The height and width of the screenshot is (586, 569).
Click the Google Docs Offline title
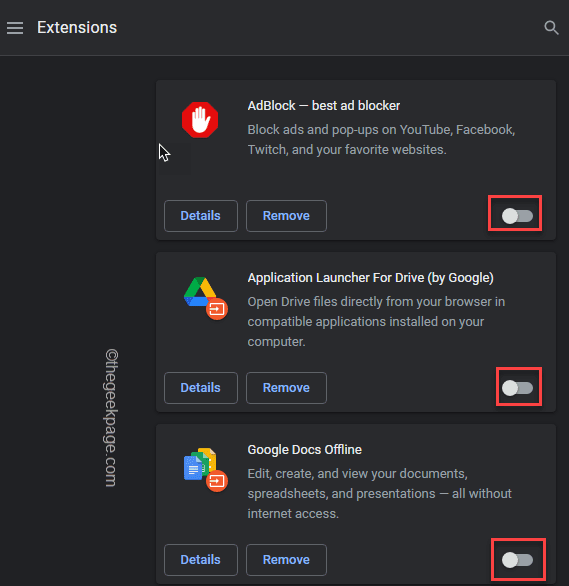(304, 450)
